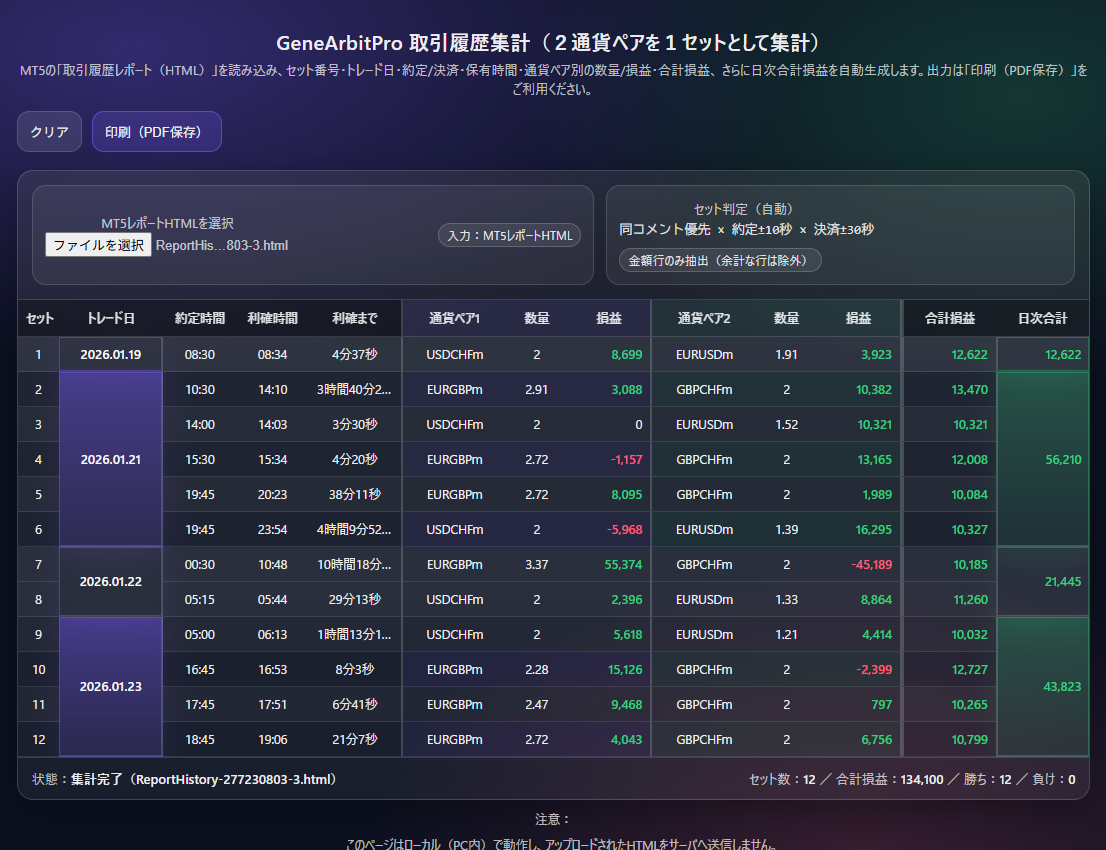
Task: Select the 2026.01.19 trade date cell
Action: (x=110, y=355)
